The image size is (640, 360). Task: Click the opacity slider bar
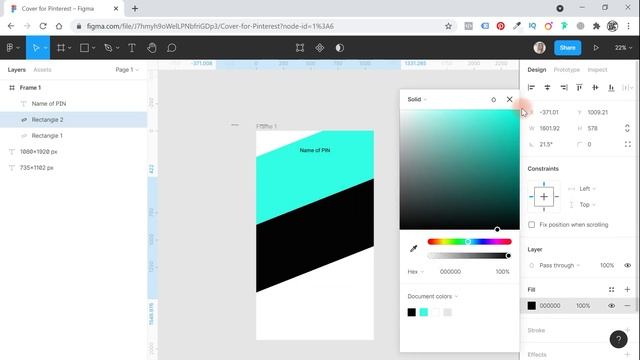click(469, 256)
